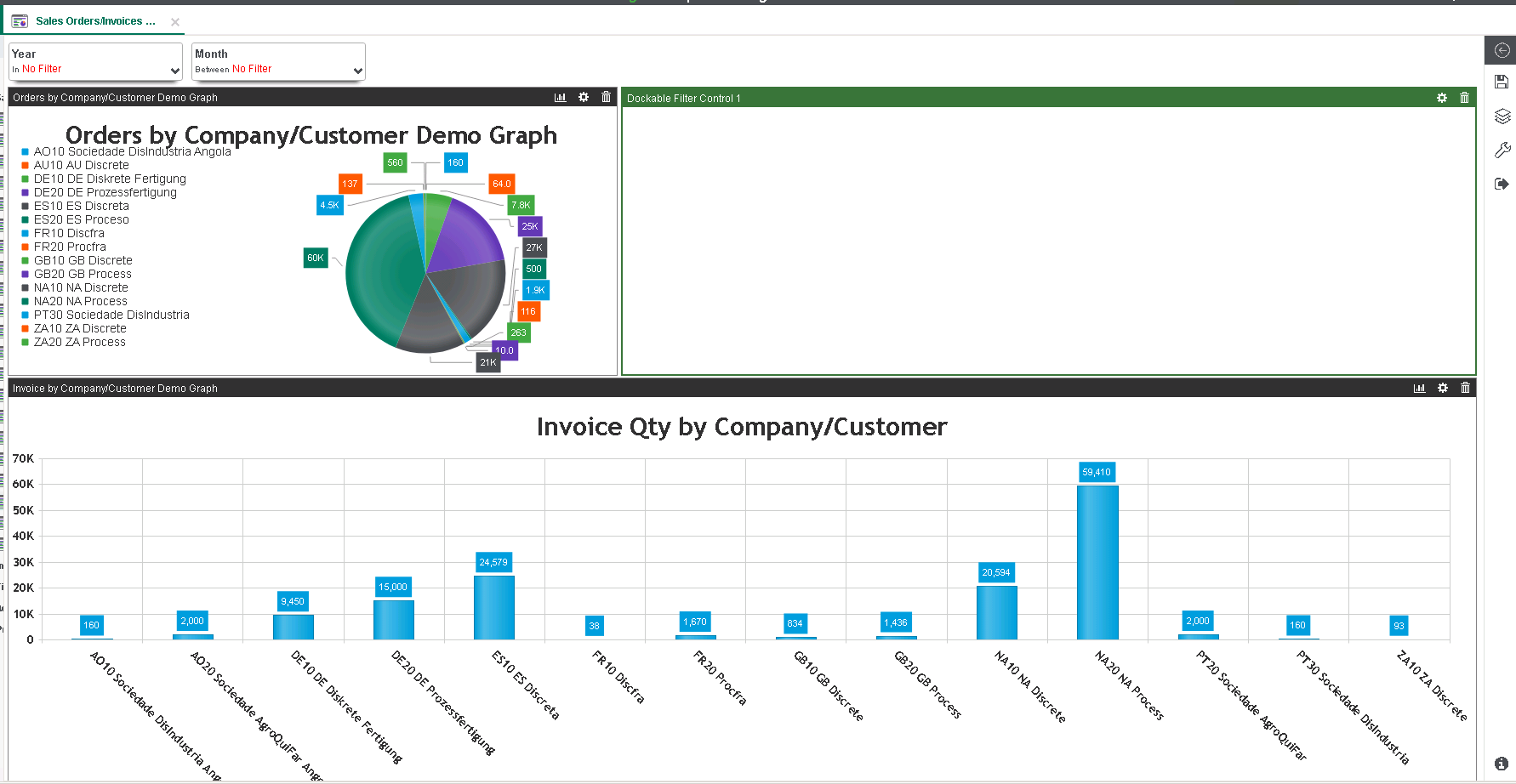
Task: Open gear settings for Dockable Filter Control 1
Action: [1441, 97]
